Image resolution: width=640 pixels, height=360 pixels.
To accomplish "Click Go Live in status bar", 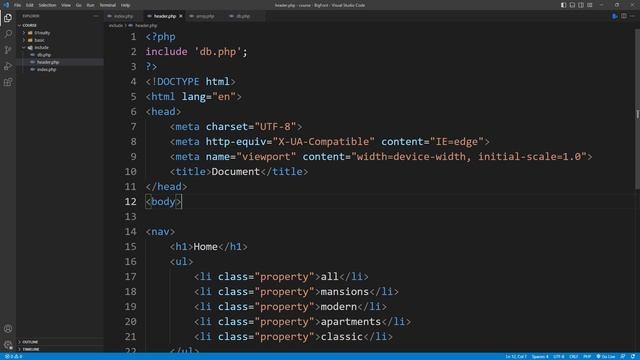I will click(x=606, y=356).
